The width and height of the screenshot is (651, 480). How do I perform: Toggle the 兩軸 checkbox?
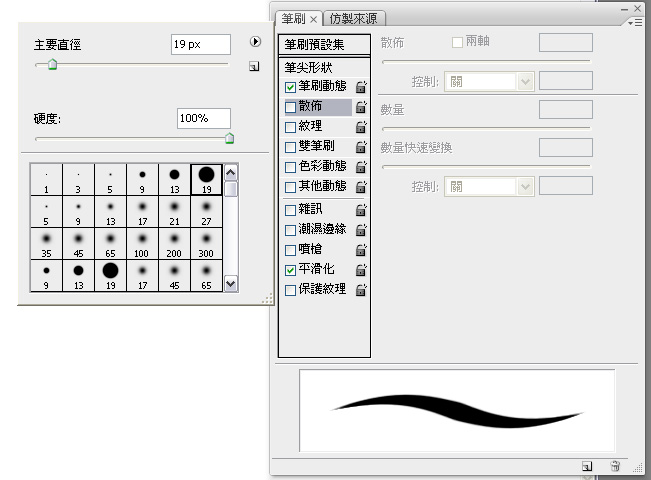click(x=457, y=42)
